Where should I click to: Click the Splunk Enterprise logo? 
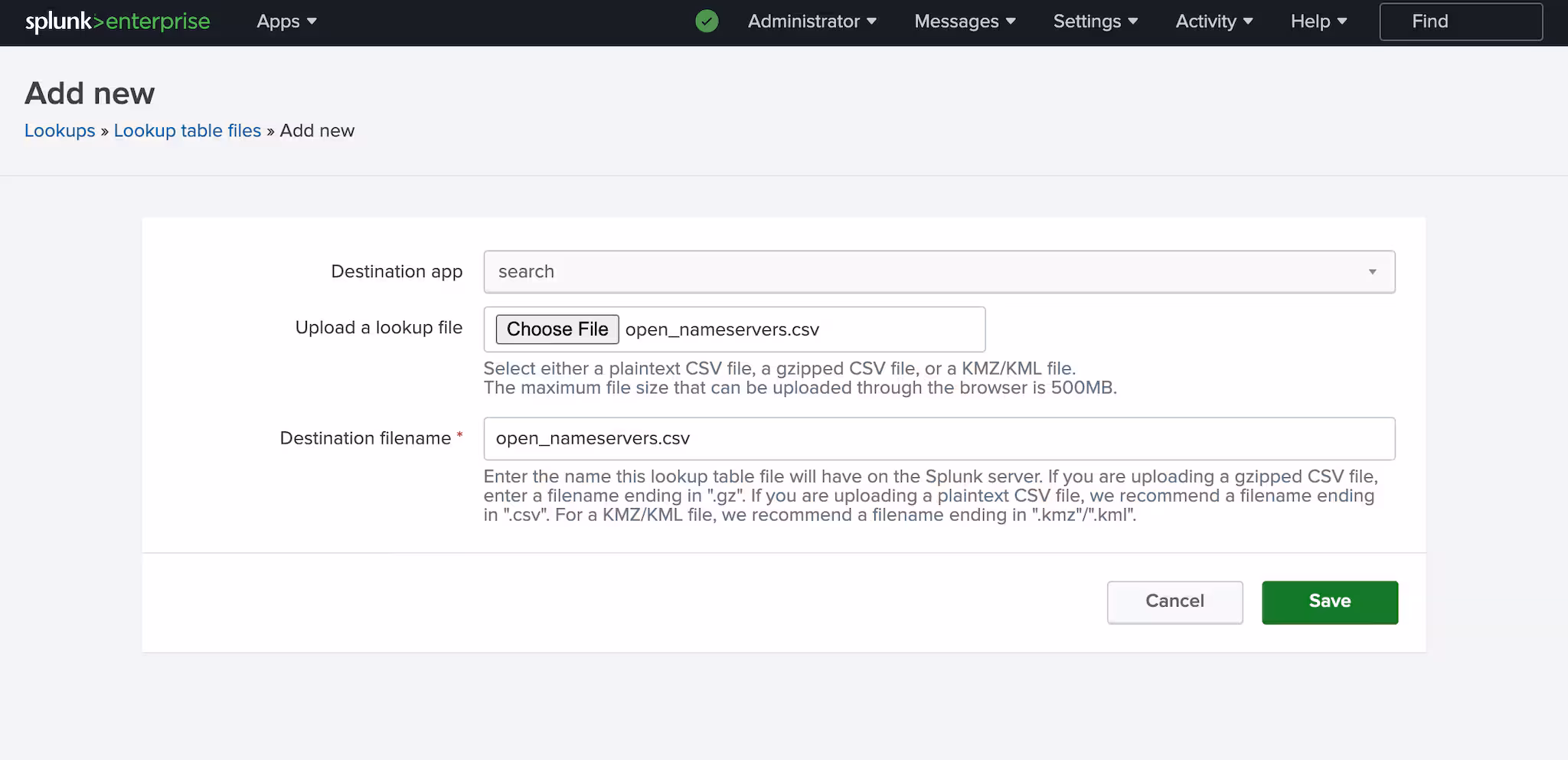click(x=117, y=21)
